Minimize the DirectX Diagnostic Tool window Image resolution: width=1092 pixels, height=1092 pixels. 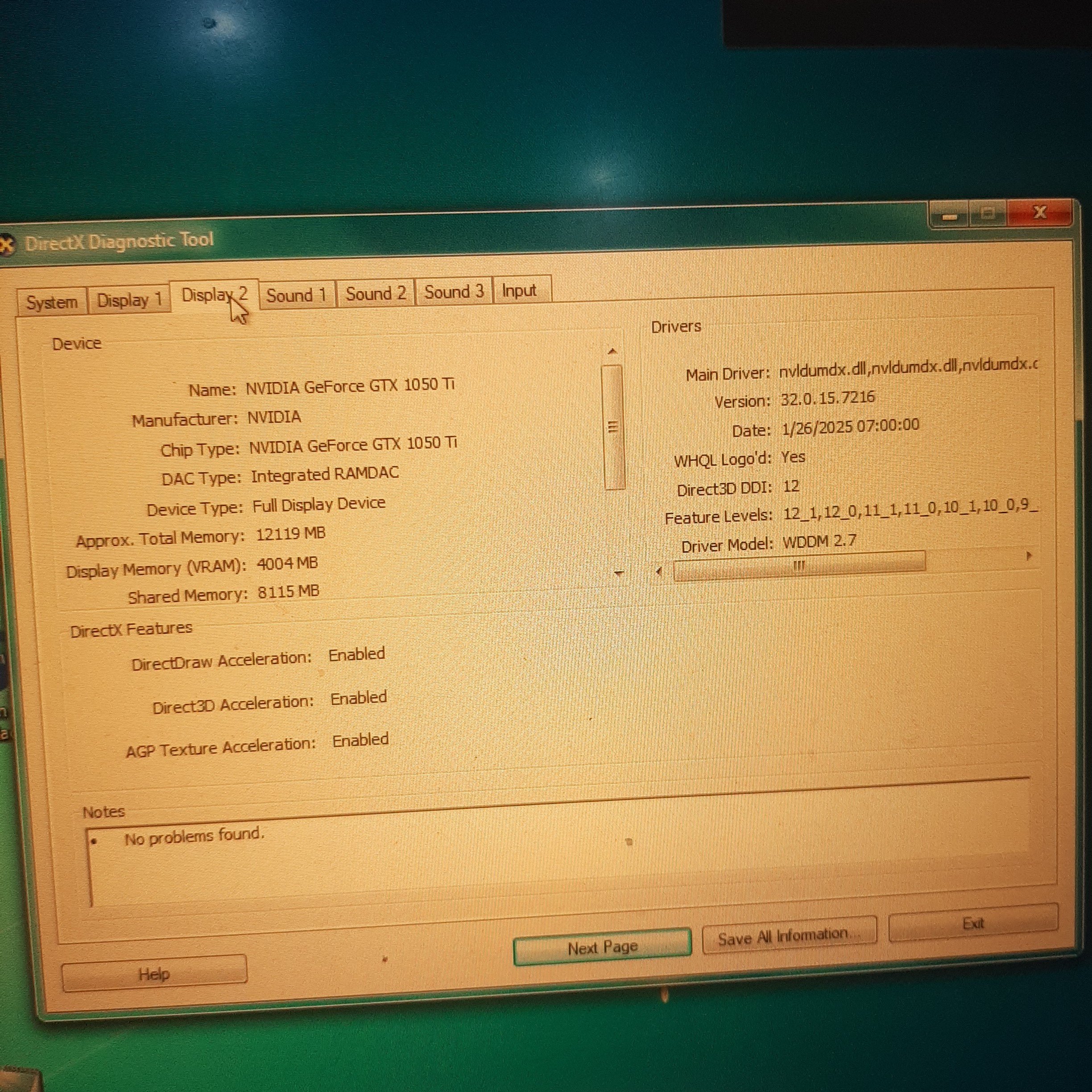pos(950,216)
